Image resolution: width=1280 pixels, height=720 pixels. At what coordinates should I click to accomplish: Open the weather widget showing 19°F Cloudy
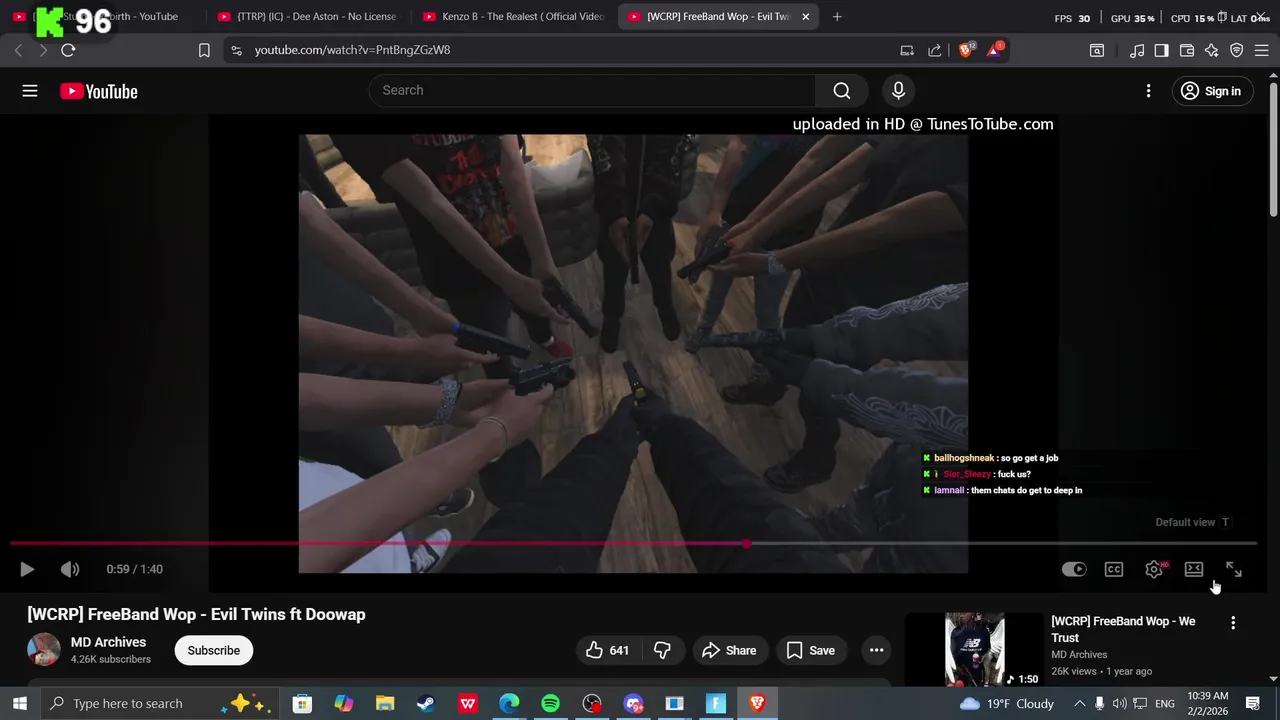[x=1006, y=703]
